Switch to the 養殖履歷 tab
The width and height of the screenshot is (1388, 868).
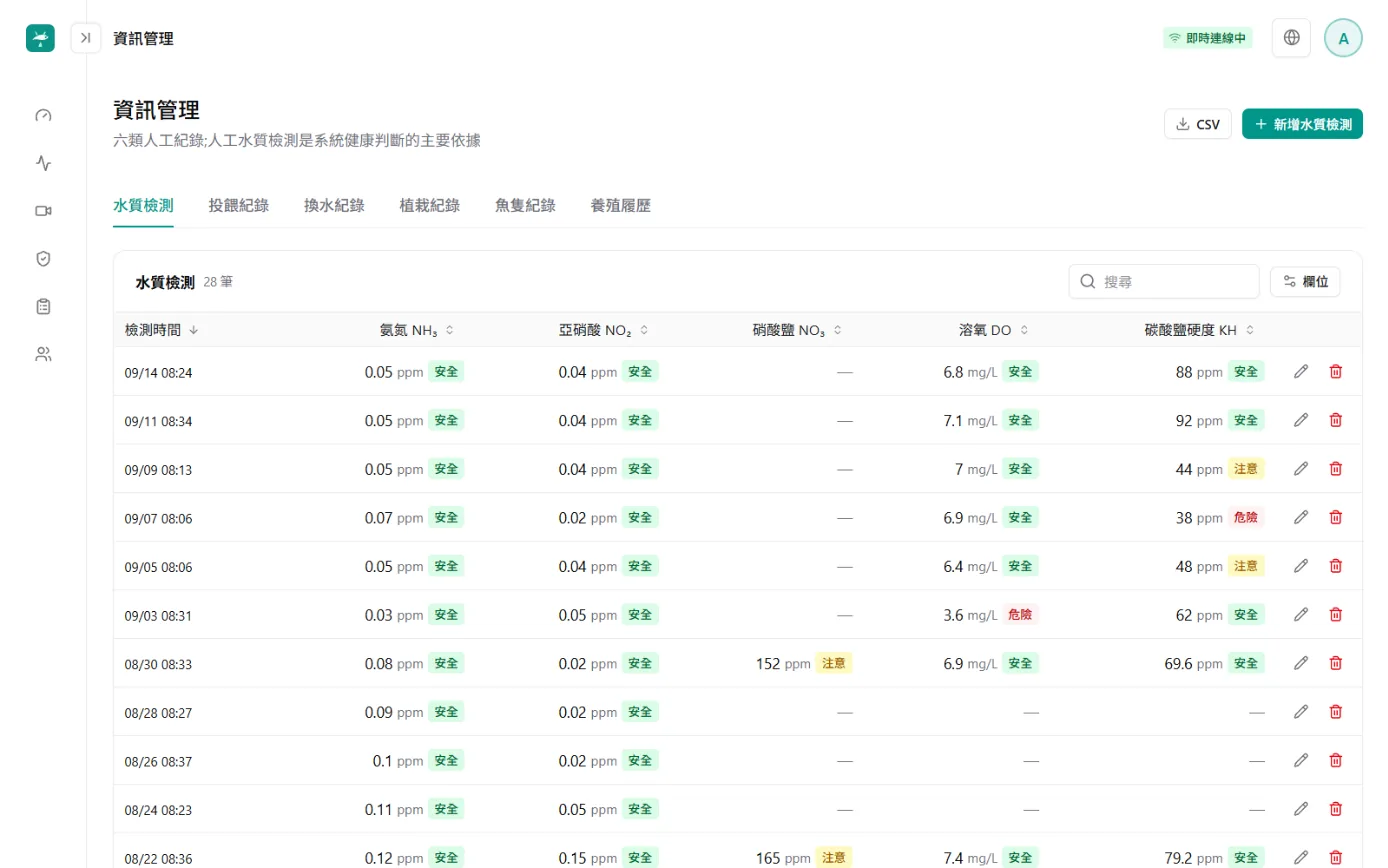click(621, 206)
